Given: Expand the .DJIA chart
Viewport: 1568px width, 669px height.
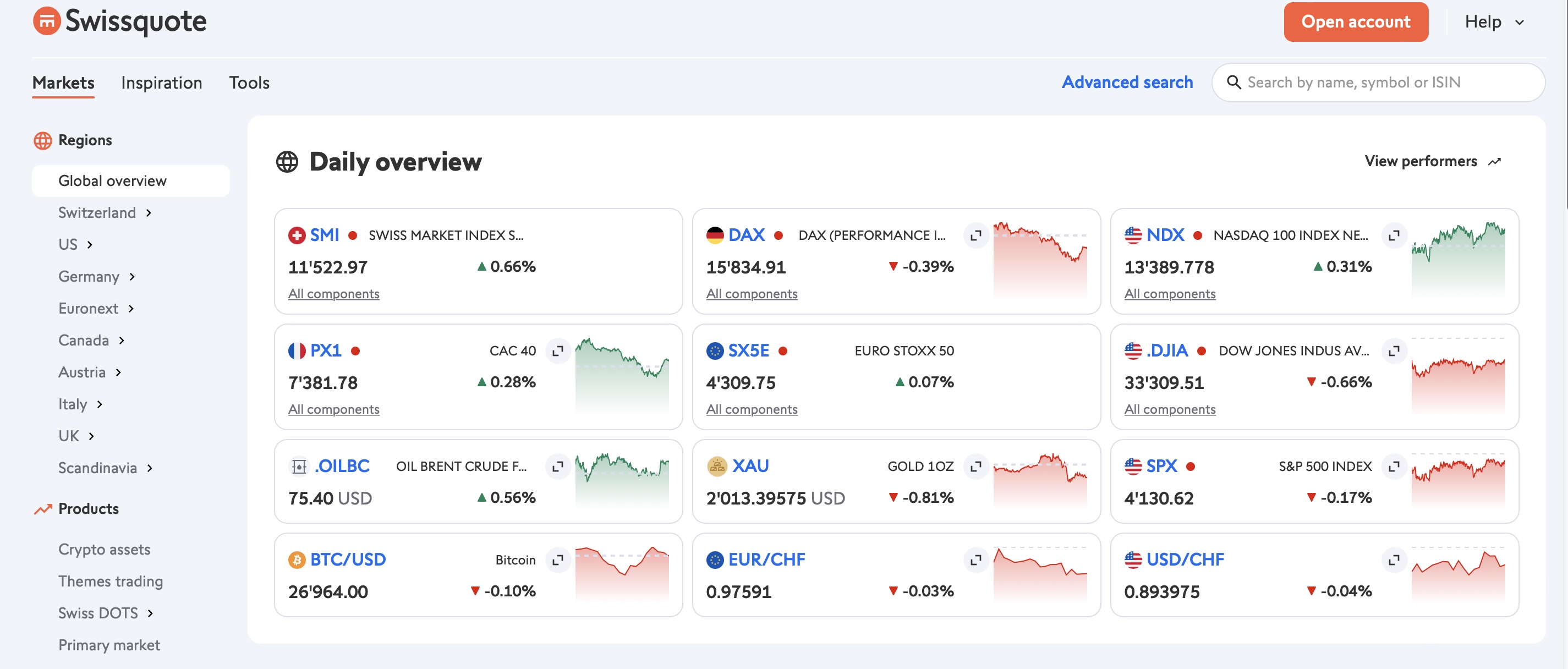Looking at the screenshot, I should pyautogui.click(x=1394, y=351).
